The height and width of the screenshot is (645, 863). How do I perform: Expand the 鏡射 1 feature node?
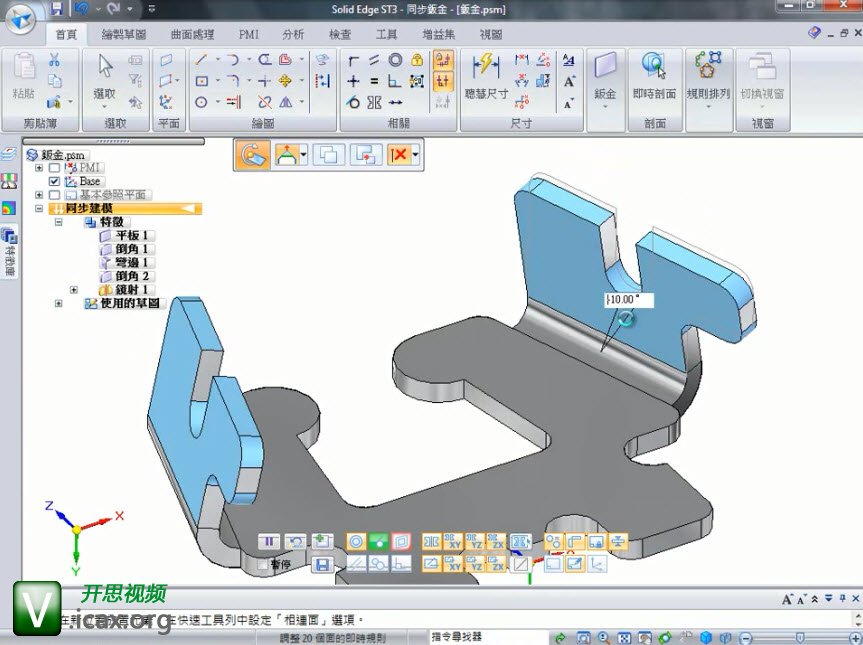[73, 290]
